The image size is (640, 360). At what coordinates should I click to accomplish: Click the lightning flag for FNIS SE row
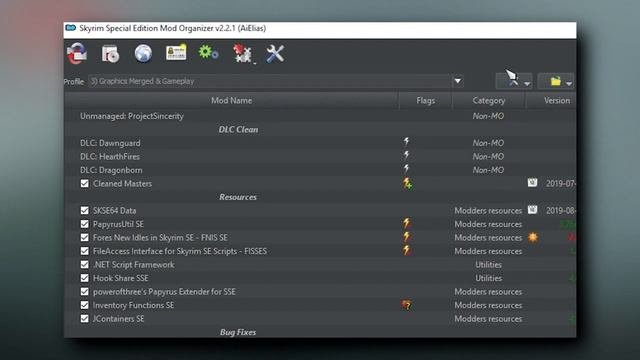pyautogui.click(x=407, y=237)
